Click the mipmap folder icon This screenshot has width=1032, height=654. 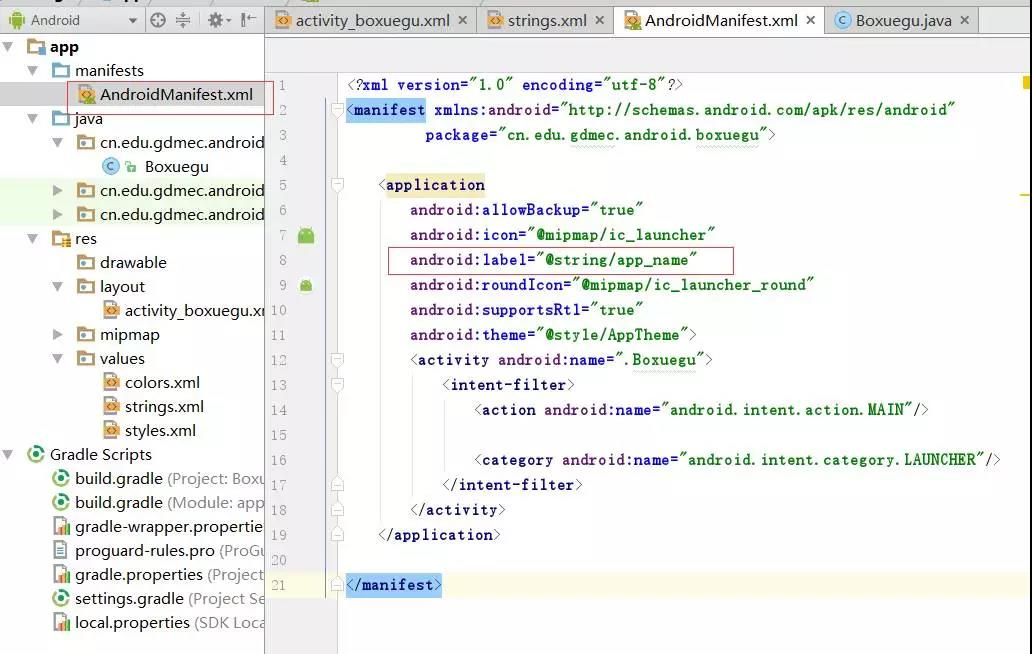[86, 334]
